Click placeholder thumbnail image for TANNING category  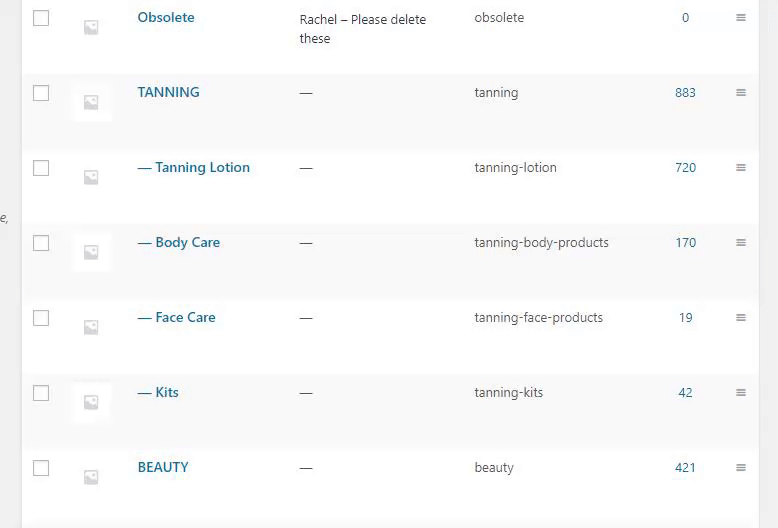(x=91, y=102)
